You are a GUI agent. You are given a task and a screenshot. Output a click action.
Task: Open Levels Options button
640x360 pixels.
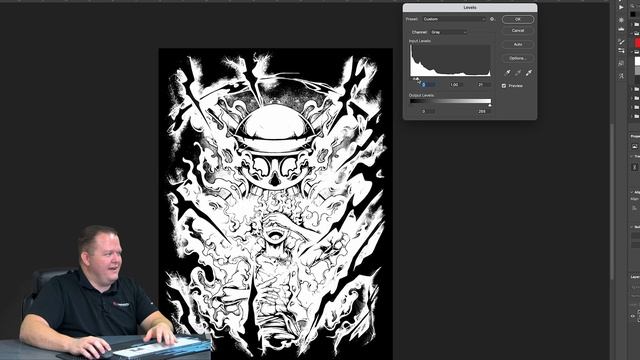pos(518,58)
